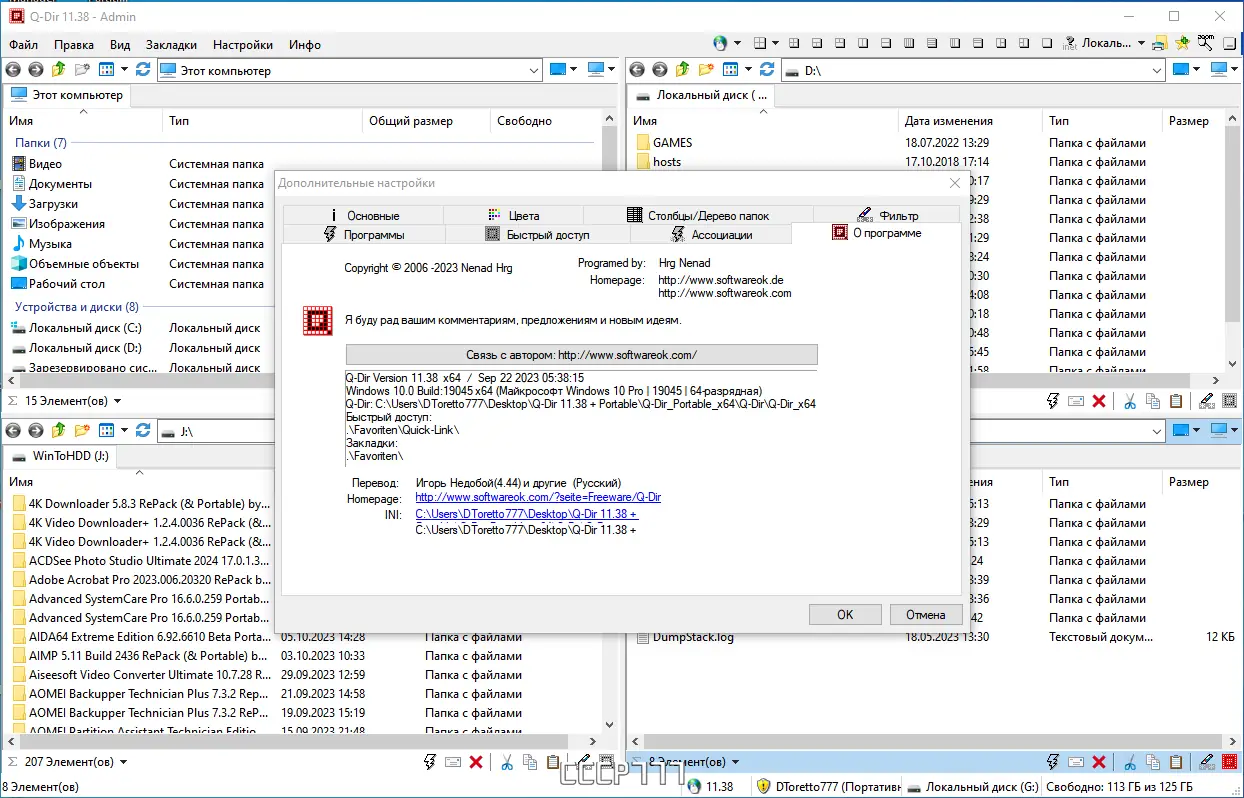The width and height of the screenshot is (1244, 798).
Task: Go up one level in D:\ pane
Action: pyautogui.click(x=683, y=69)
